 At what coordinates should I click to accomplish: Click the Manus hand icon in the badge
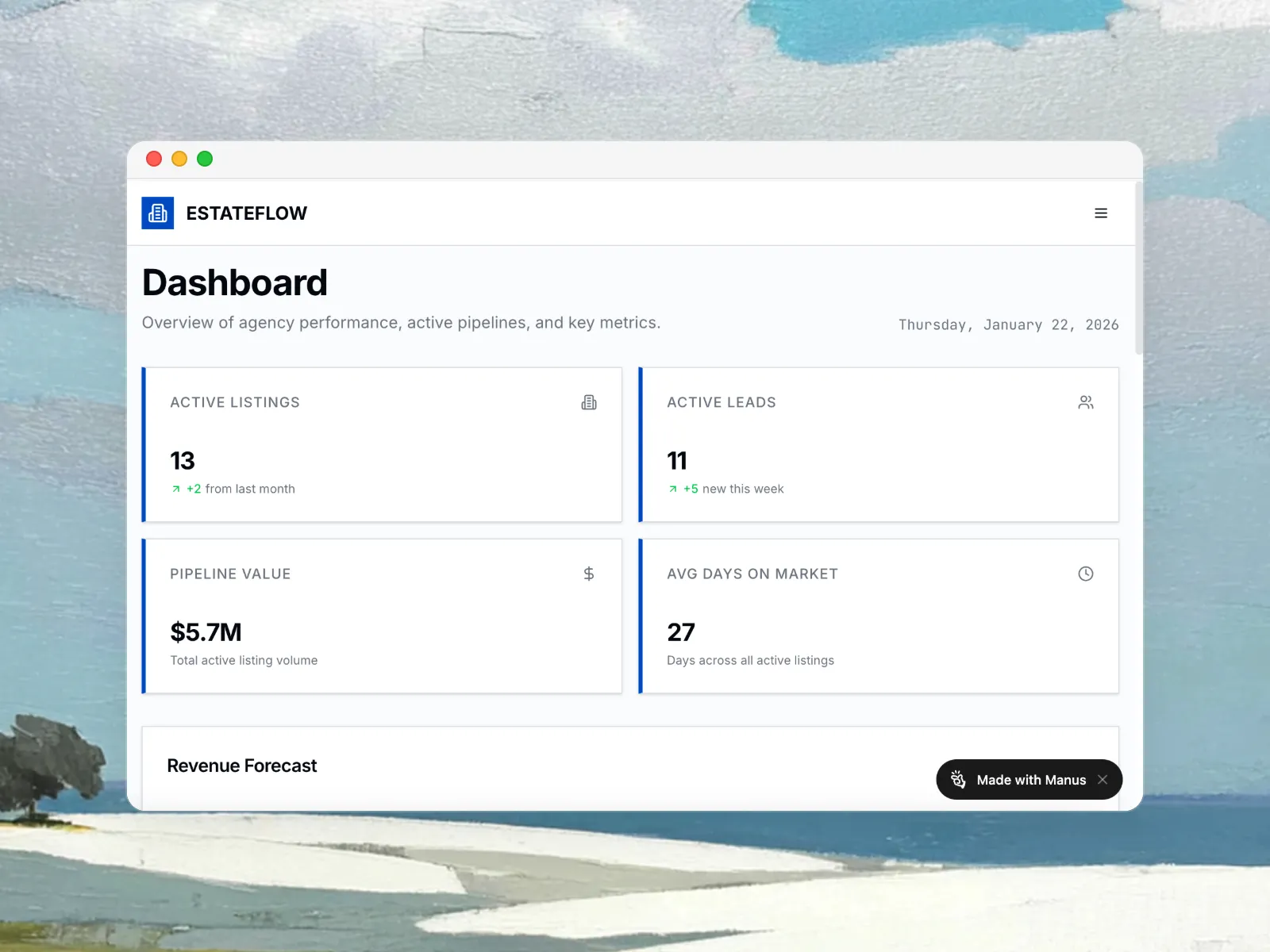[958, 780]
